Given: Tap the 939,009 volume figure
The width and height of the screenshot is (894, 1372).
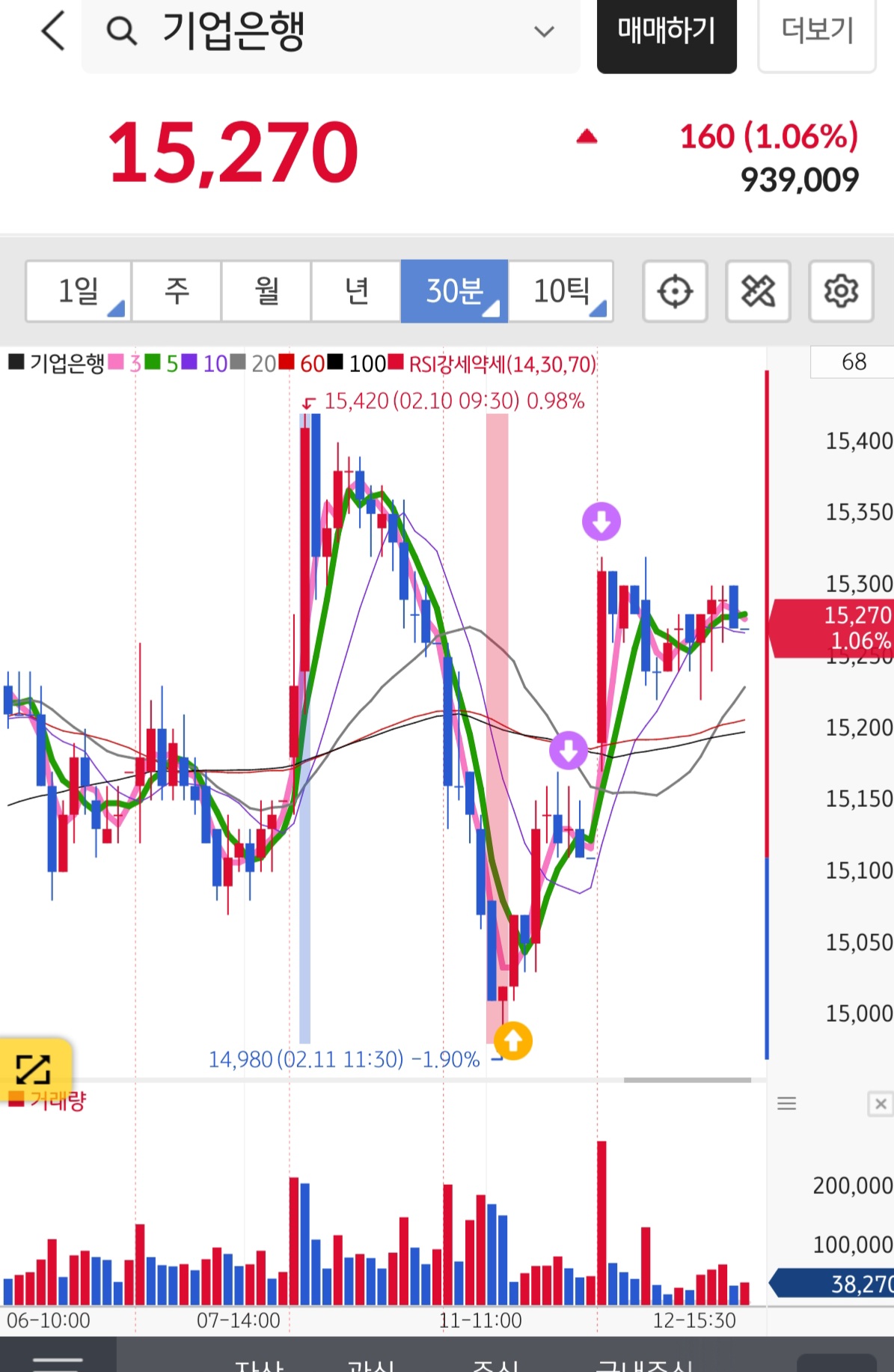Looking at the screenshot, I should tap(800, 180).
